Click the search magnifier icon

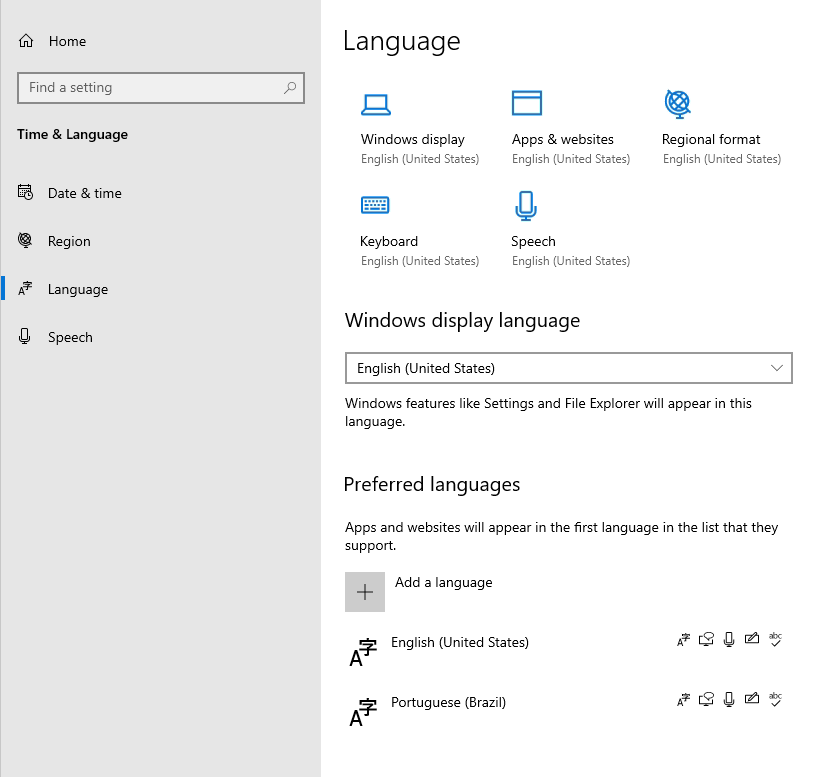290,88
